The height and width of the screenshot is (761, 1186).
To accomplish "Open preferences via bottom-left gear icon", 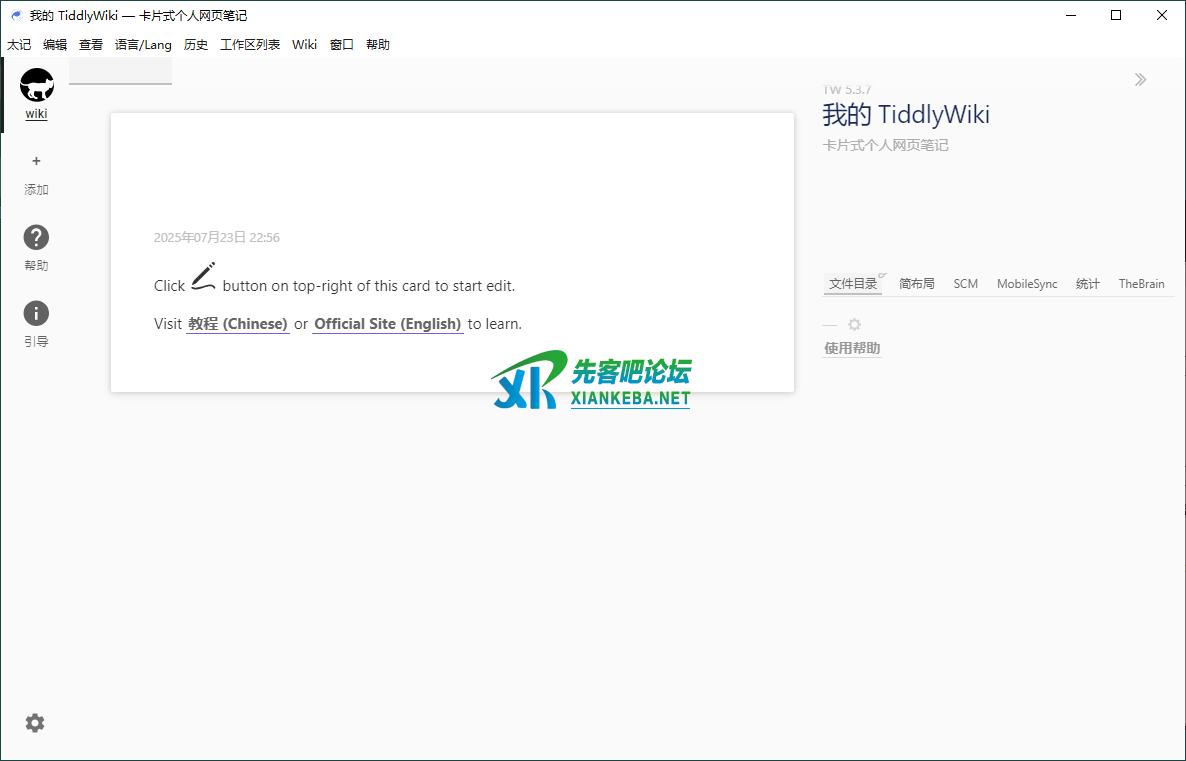I will point(35,723).
